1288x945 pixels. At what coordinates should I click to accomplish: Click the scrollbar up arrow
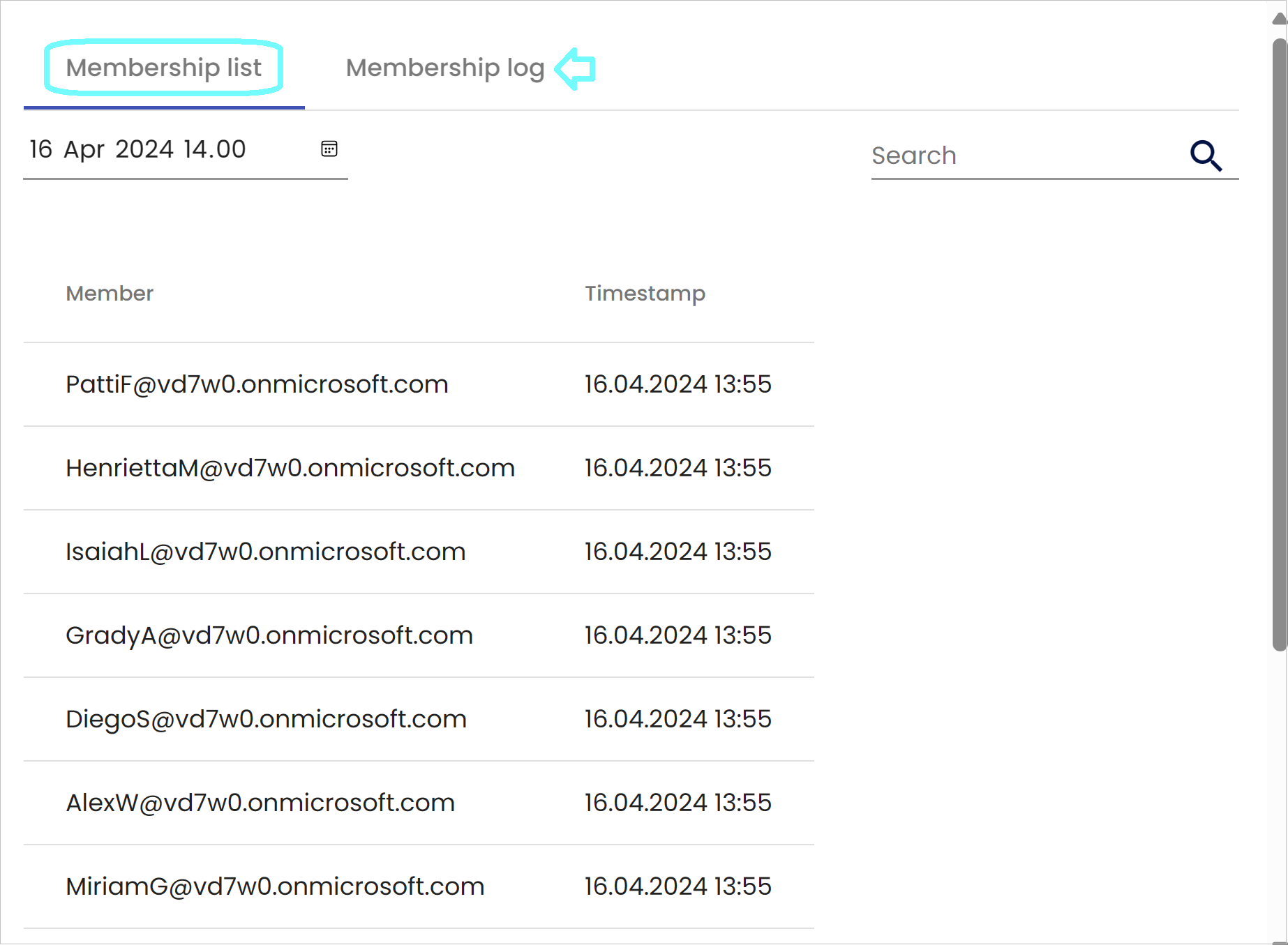[x=1280, y=18]
